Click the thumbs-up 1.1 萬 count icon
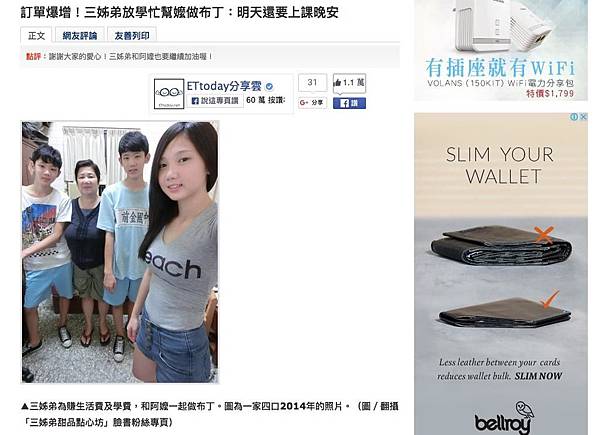Viewport: 600px width, 435px height. click(x=349, y=83)
